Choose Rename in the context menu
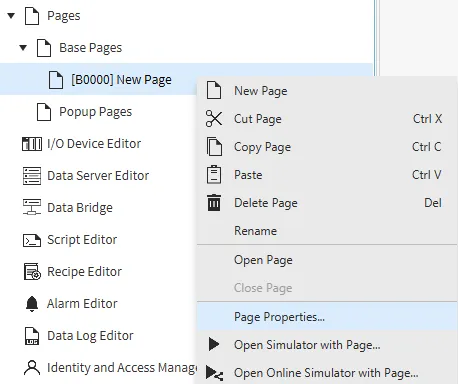Image resolution: width=458 pixels, height=384 pixels. click(x=327, y=231)
